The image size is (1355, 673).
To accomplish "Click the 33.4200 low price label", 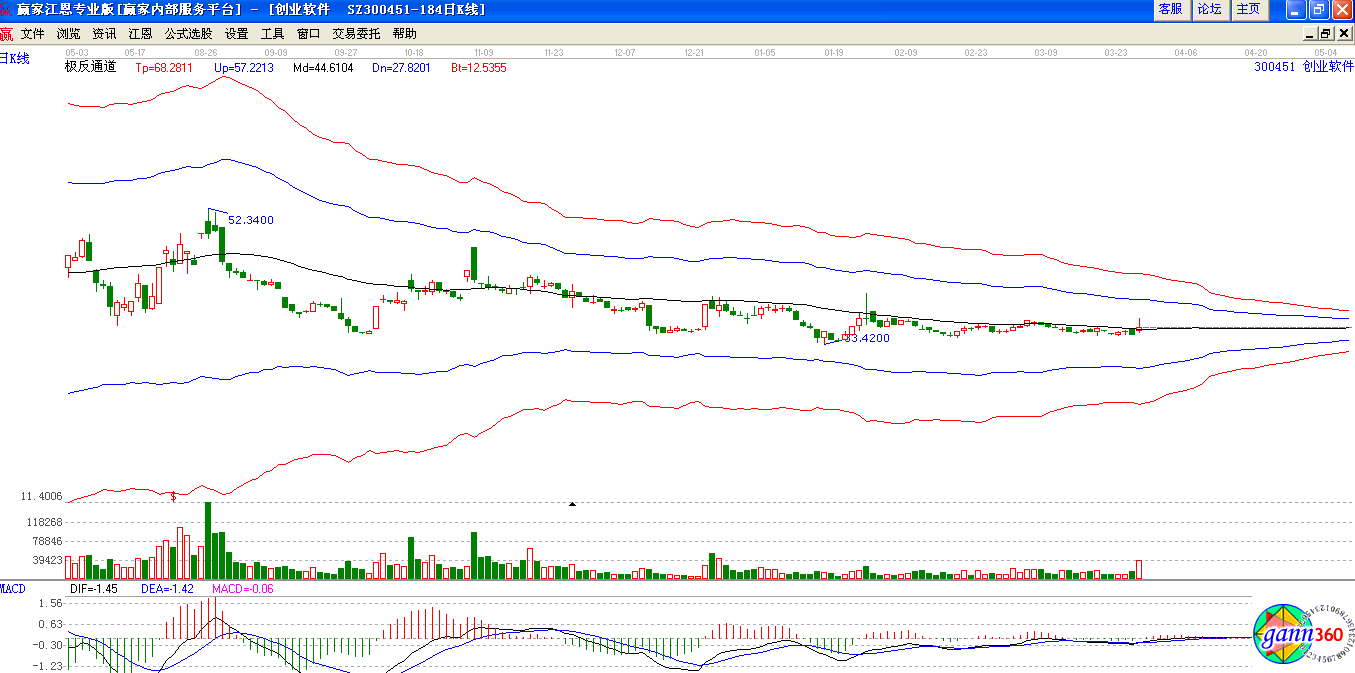I will pyautogui.click(x=866, y=338).
